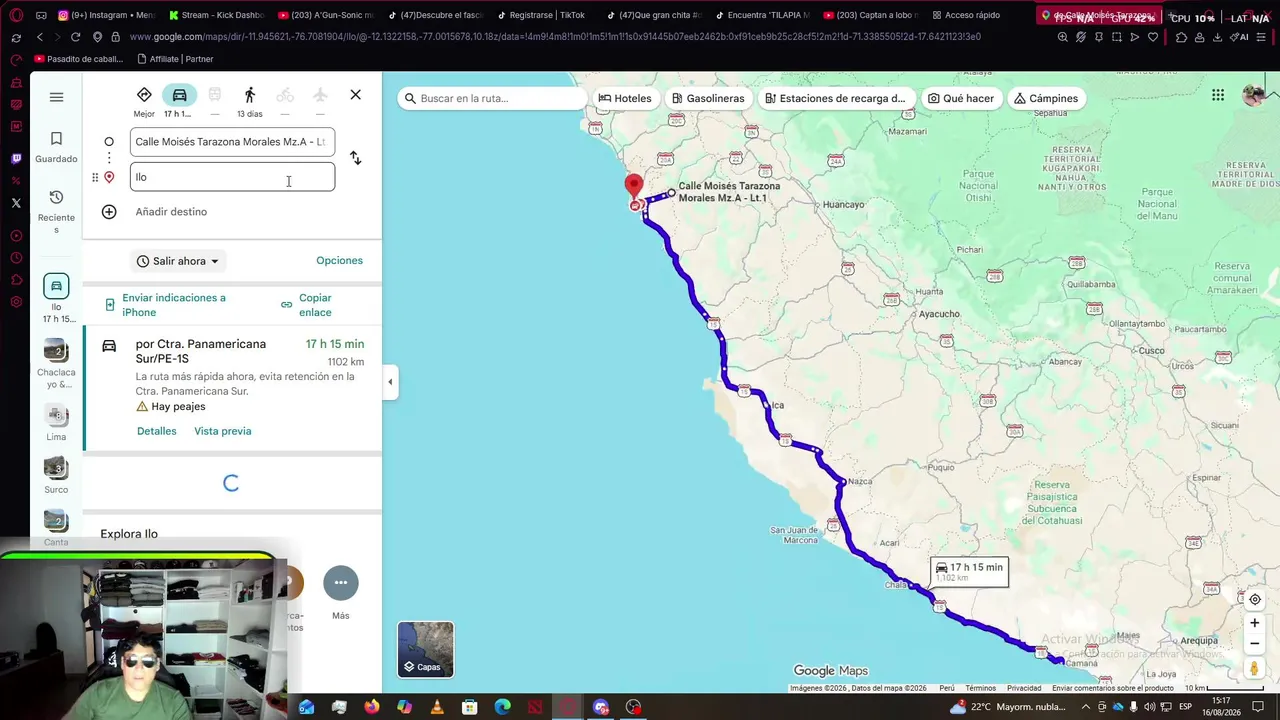Open route Opciones
This screenshot has width=1280, height=720.
(339, 261)
